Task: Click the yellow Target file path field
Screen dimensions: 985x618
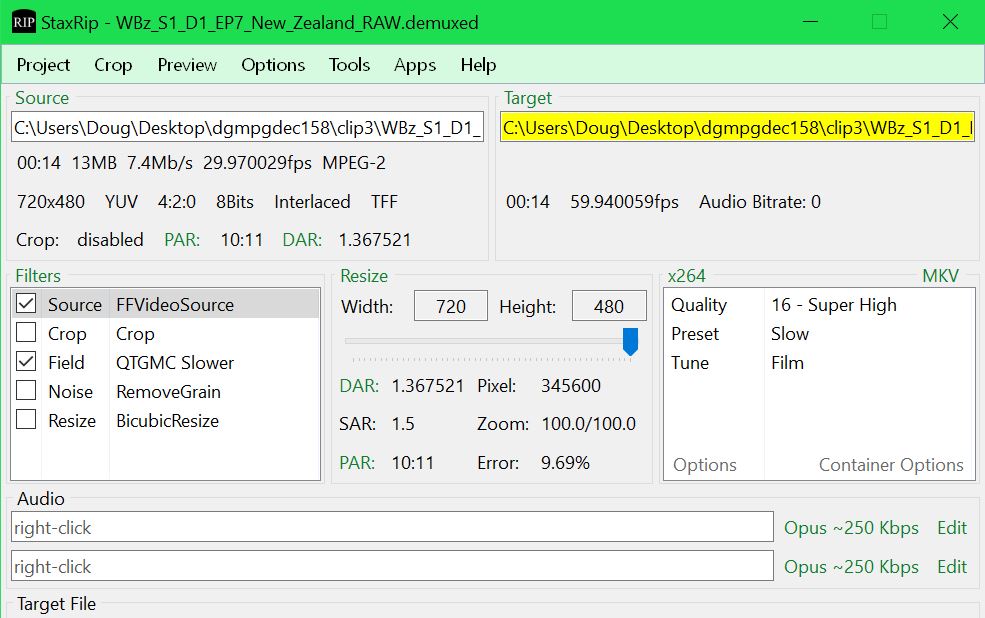Action: click(737, 127)
